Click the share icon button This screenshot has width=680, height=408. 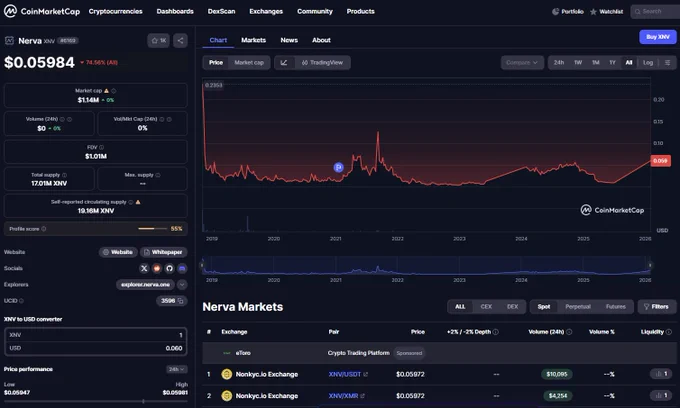[x=180, y=41]
